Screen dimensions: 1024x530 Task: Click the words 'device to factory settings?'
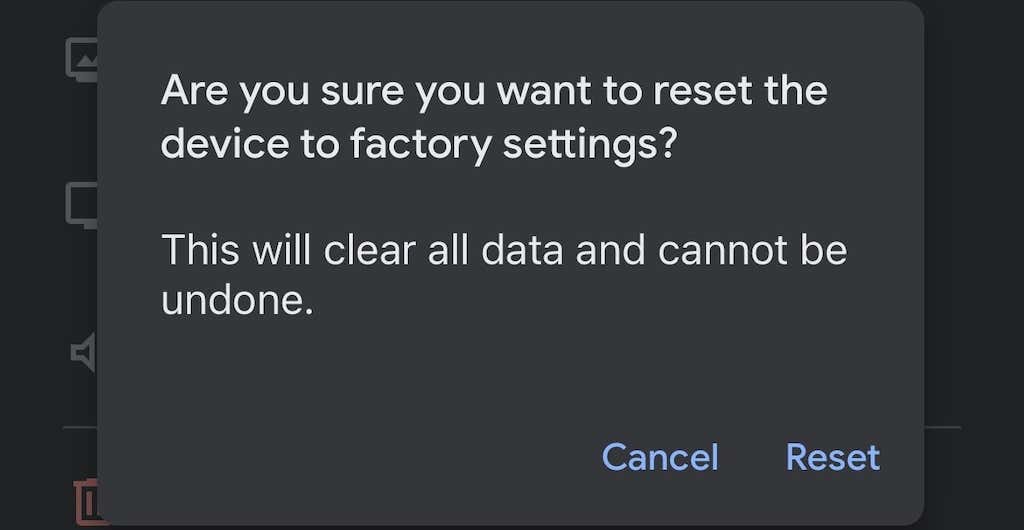click(x=420, y=145)
